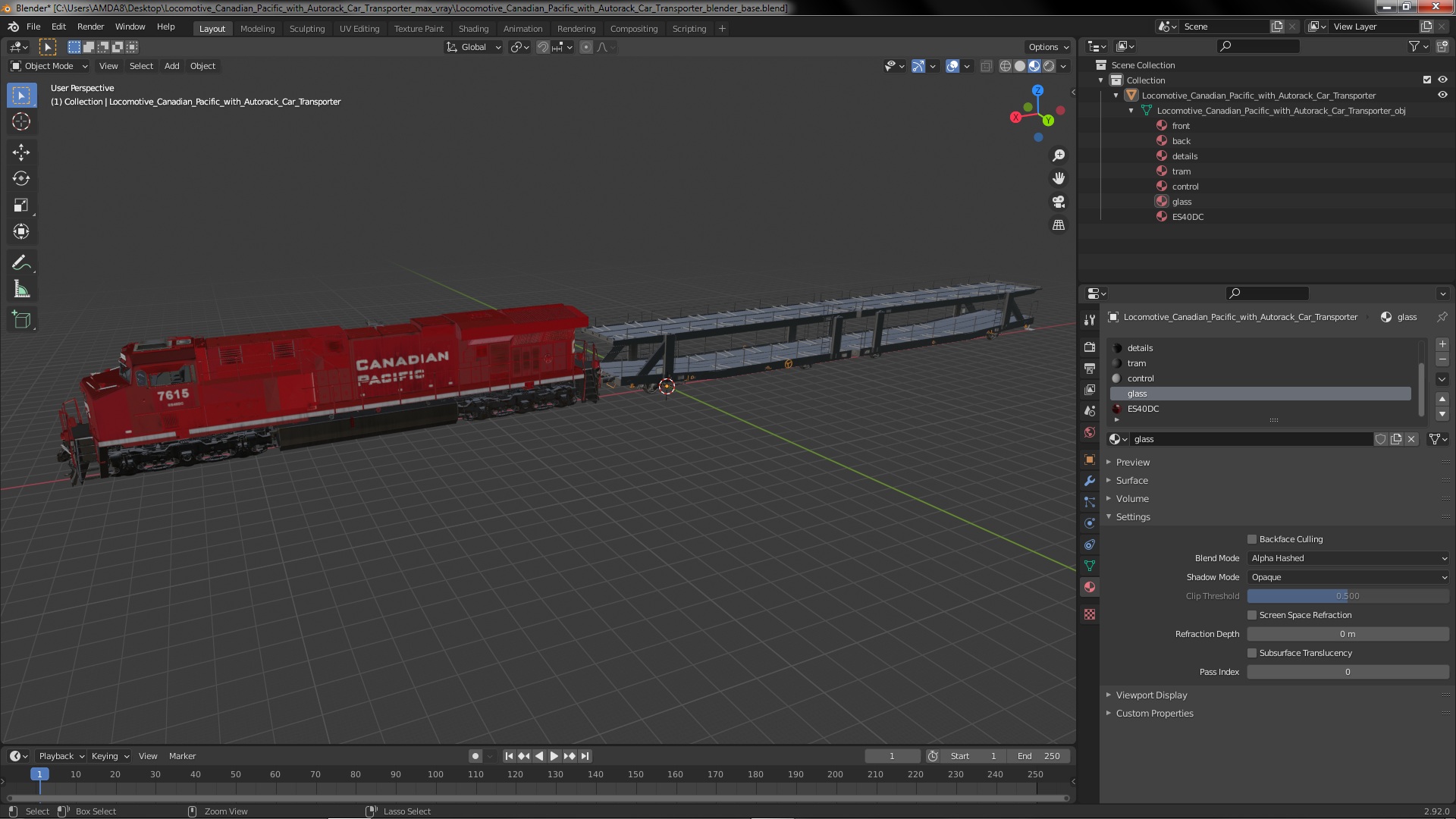Open the Object Data properties tab
Viewport: 1456px width, 819px height.
[x=1090, y=566]
